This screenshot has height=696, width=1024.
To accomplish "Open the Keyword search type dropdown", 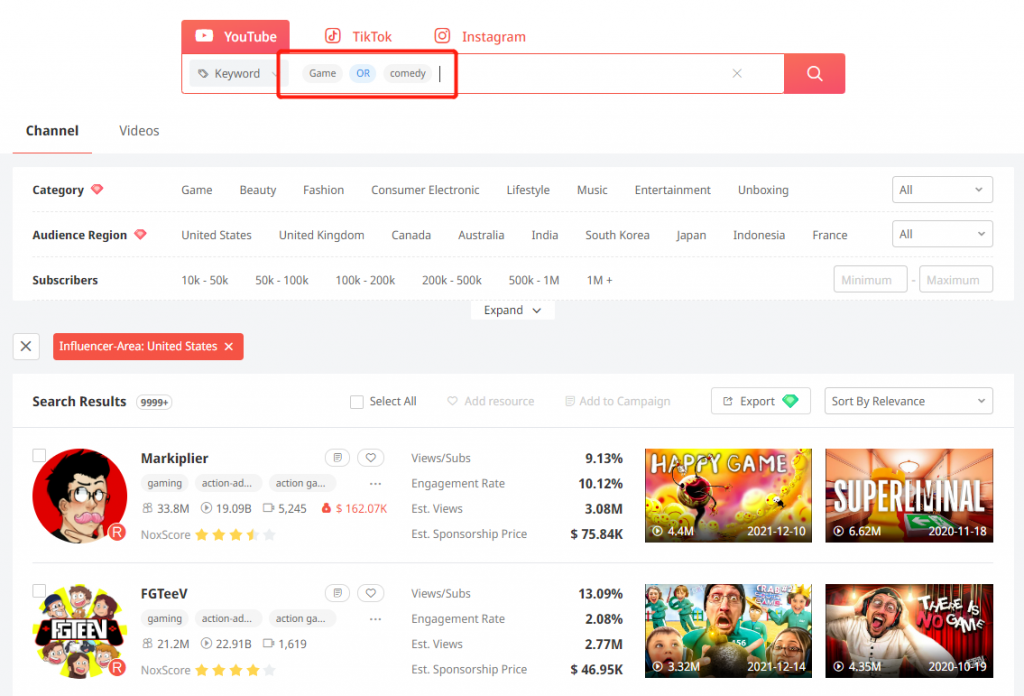I will (236, 74).
